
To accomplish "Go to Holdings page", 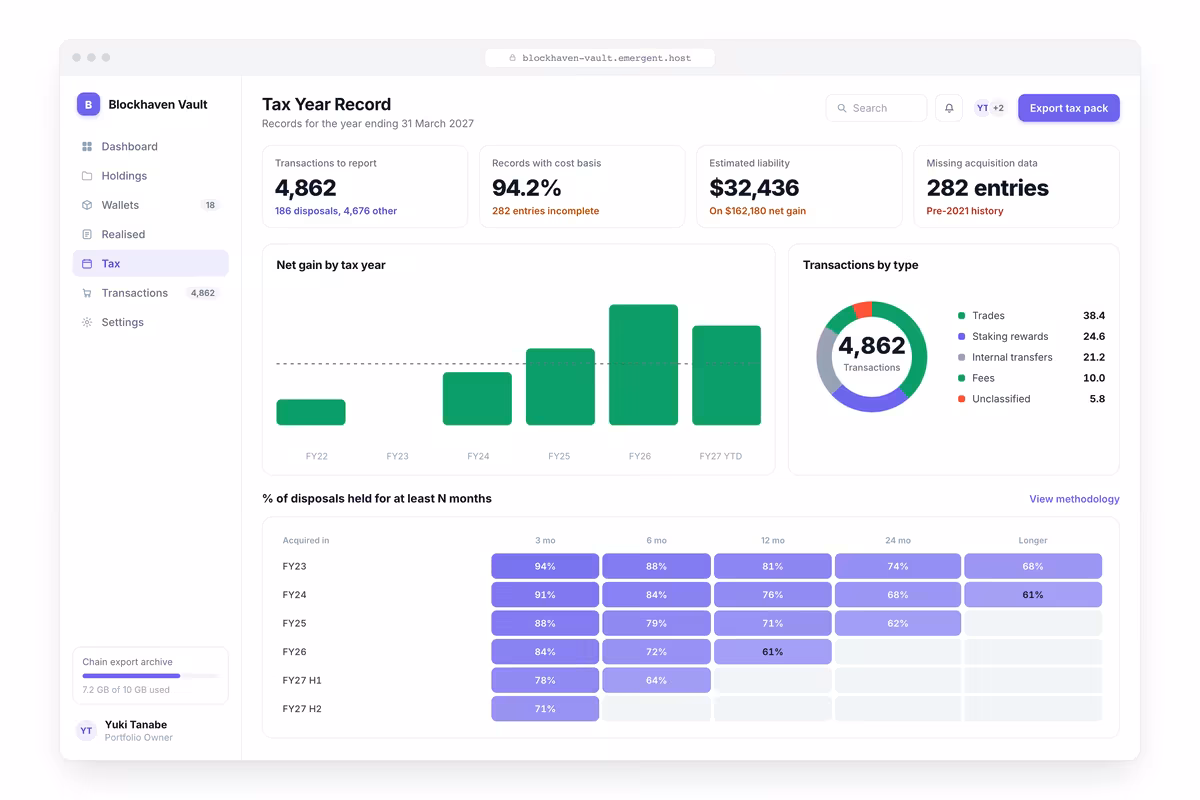I will point(151,176).
